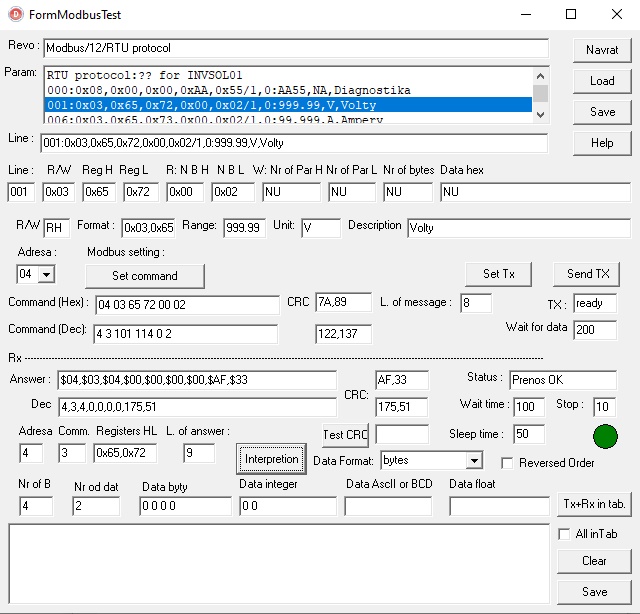Open the Adresa 04 dropdown
Screen dimensions: 640x614
[47, 274]
